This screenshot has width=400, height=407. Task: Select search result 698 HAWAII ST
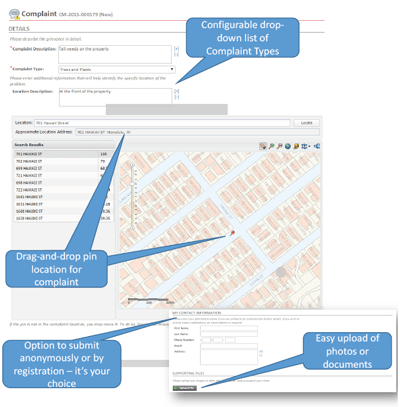64,183
